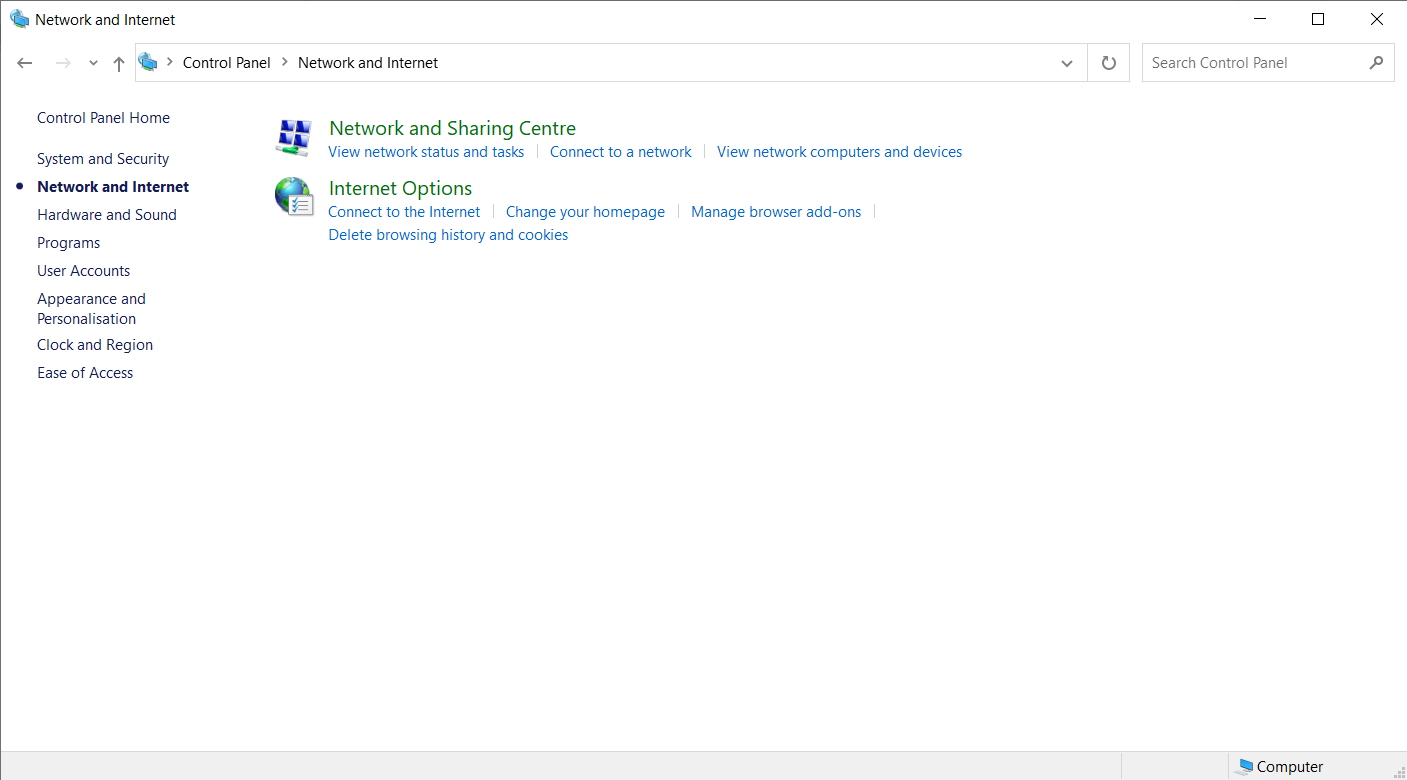
Task: Open the Internet Options globe icon
Action: [294, 197]
